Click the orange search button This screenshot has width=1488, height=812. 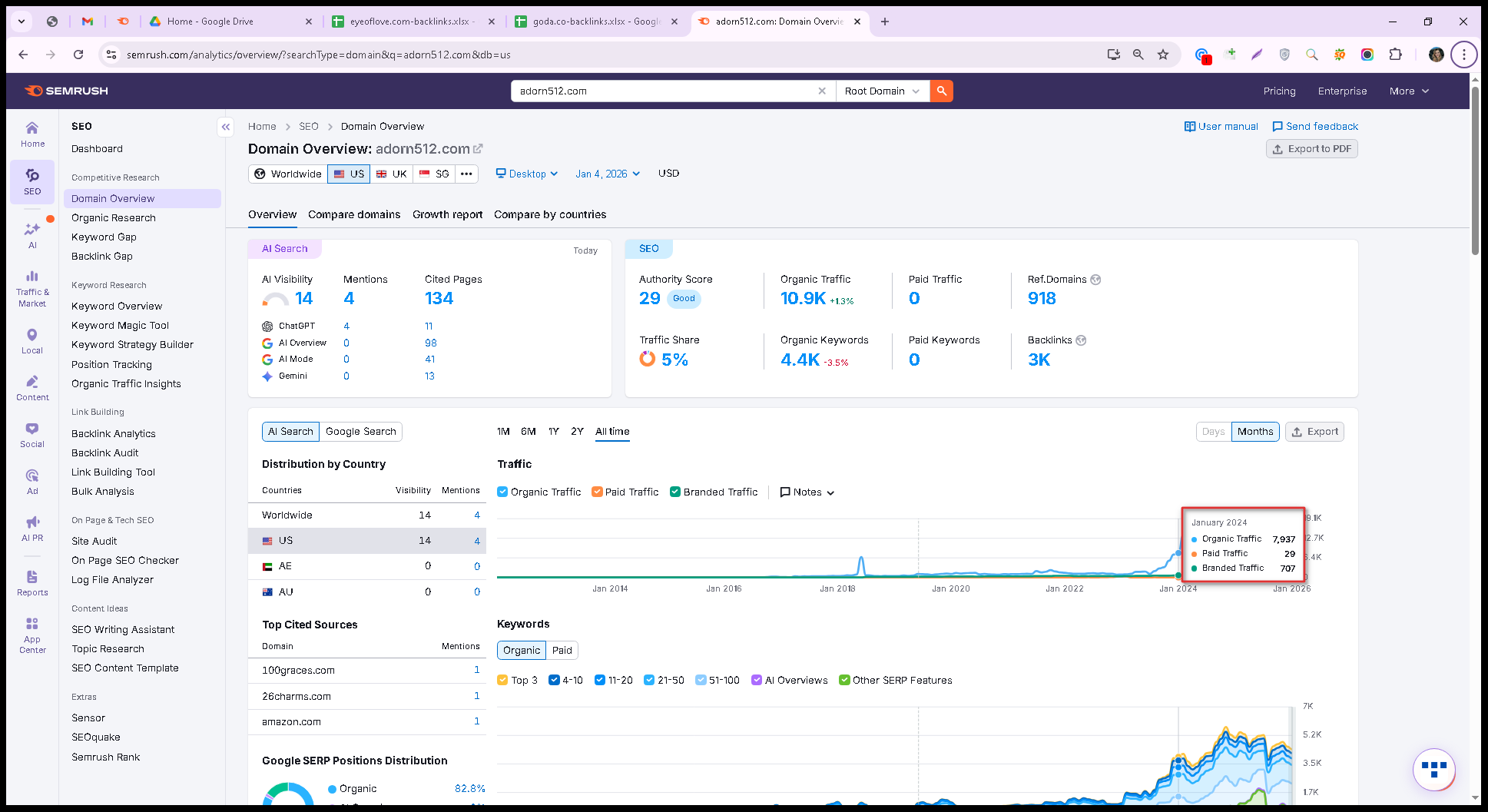click(x=942, y=91)
